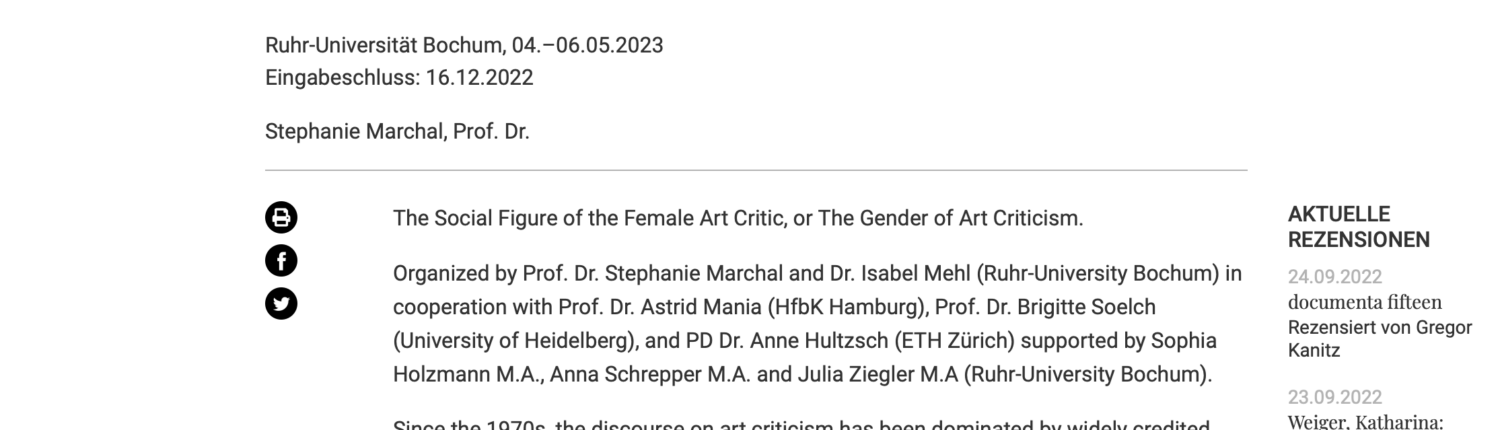1500x430 pixels.
Task: Open the documenta fifteen review link
Action: pos(1365,302)
